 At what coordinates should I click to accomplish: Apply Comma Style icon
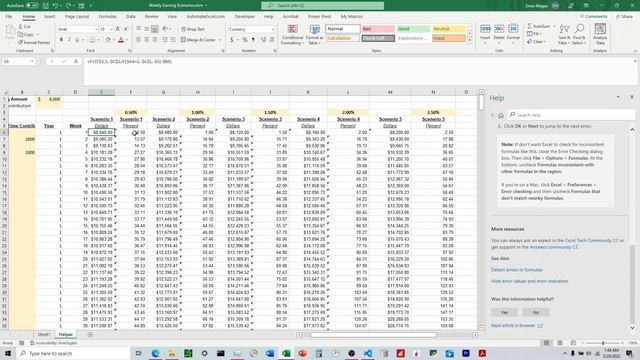[x=253, y=40]
